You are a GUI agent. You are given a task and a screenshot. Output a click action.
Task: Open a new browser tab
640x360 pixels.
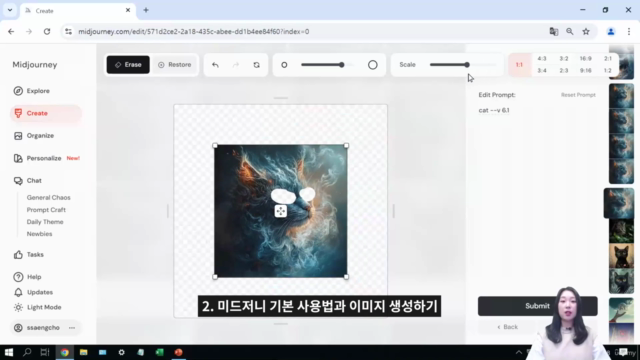(x=146, y=10)
